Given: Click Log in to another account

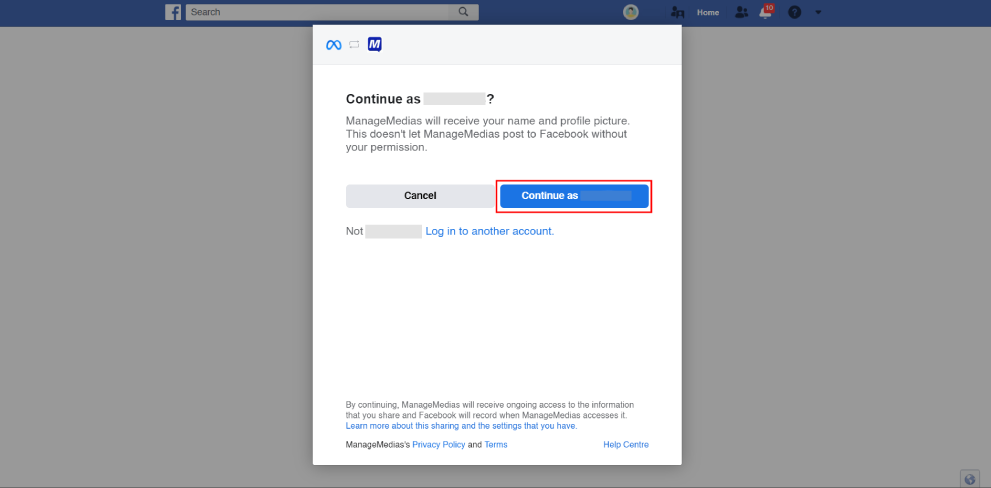Looking at the screenshot, I should (x=490, y=231).
